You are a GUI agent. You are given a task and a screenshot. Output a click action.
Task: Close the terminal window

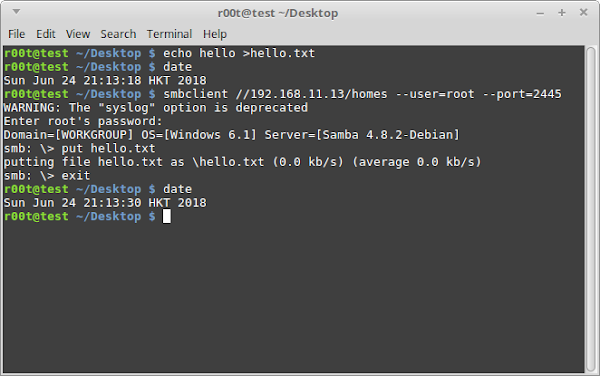click(584, 13)
